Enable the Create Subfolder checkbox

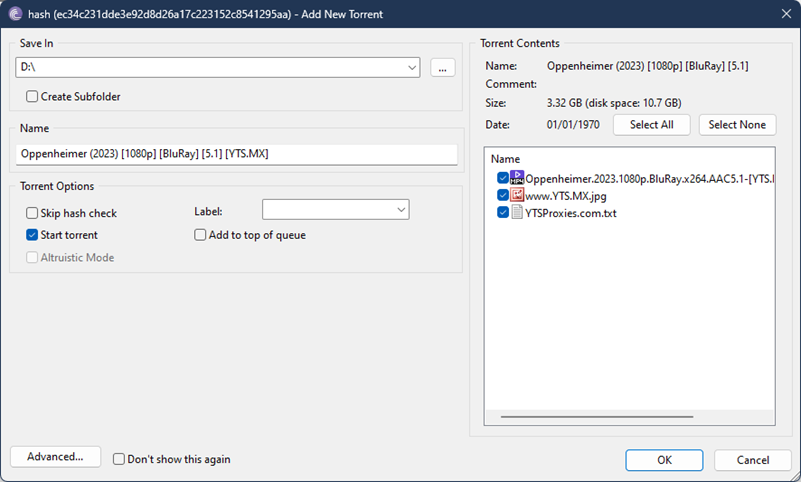32,96
